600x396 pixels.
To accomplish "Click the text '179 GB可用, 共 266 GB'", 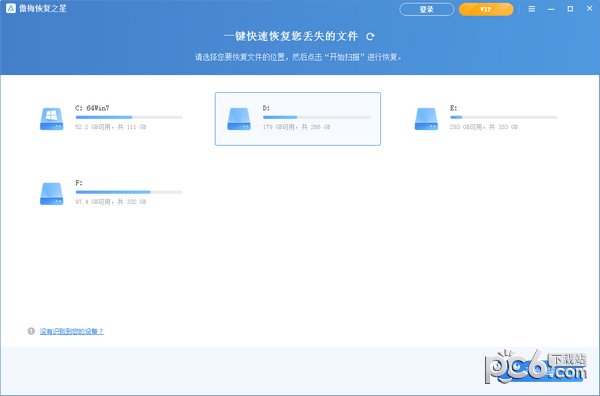I will (297, 127).
